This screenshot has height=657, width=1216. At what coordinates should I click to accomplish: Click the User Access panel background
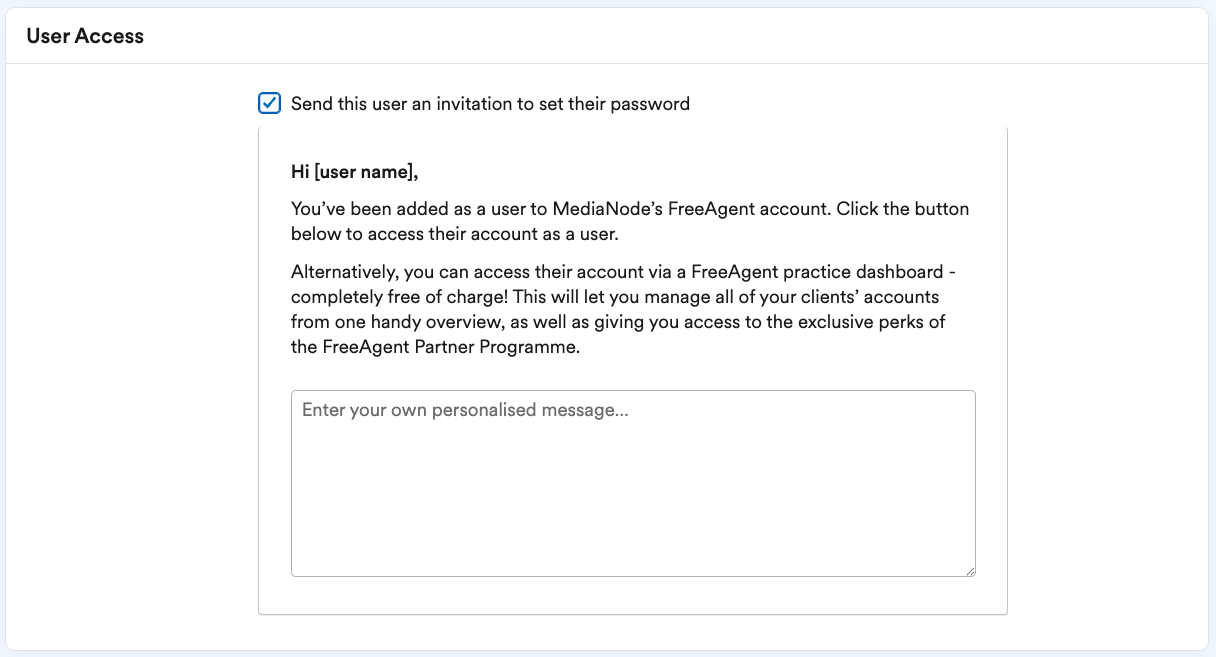(x=130, y=350)
